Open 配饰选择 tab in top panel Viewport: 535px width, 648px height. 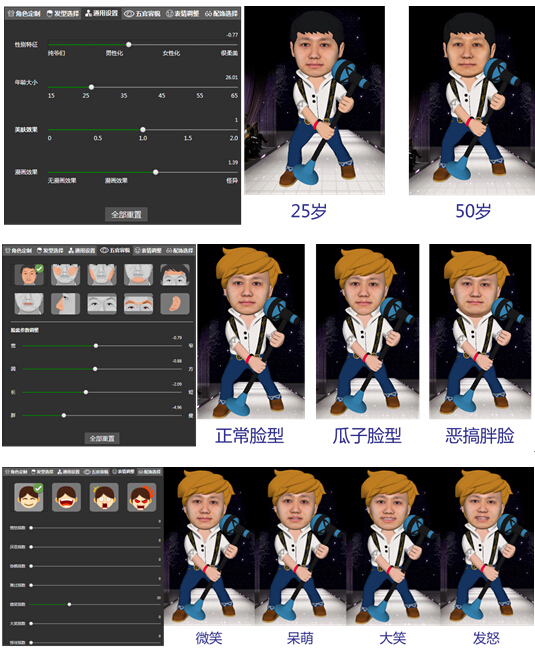221,14
